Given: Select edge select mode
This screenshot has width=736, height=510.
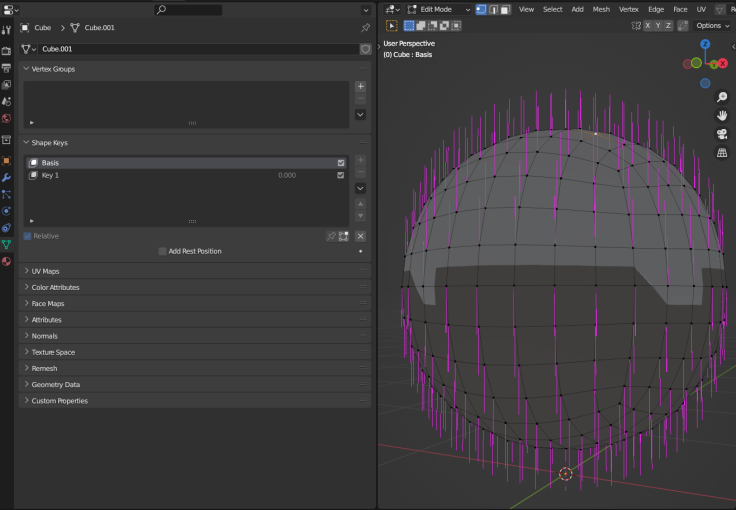Looking at the screenshot, I should tap(493, 9).
